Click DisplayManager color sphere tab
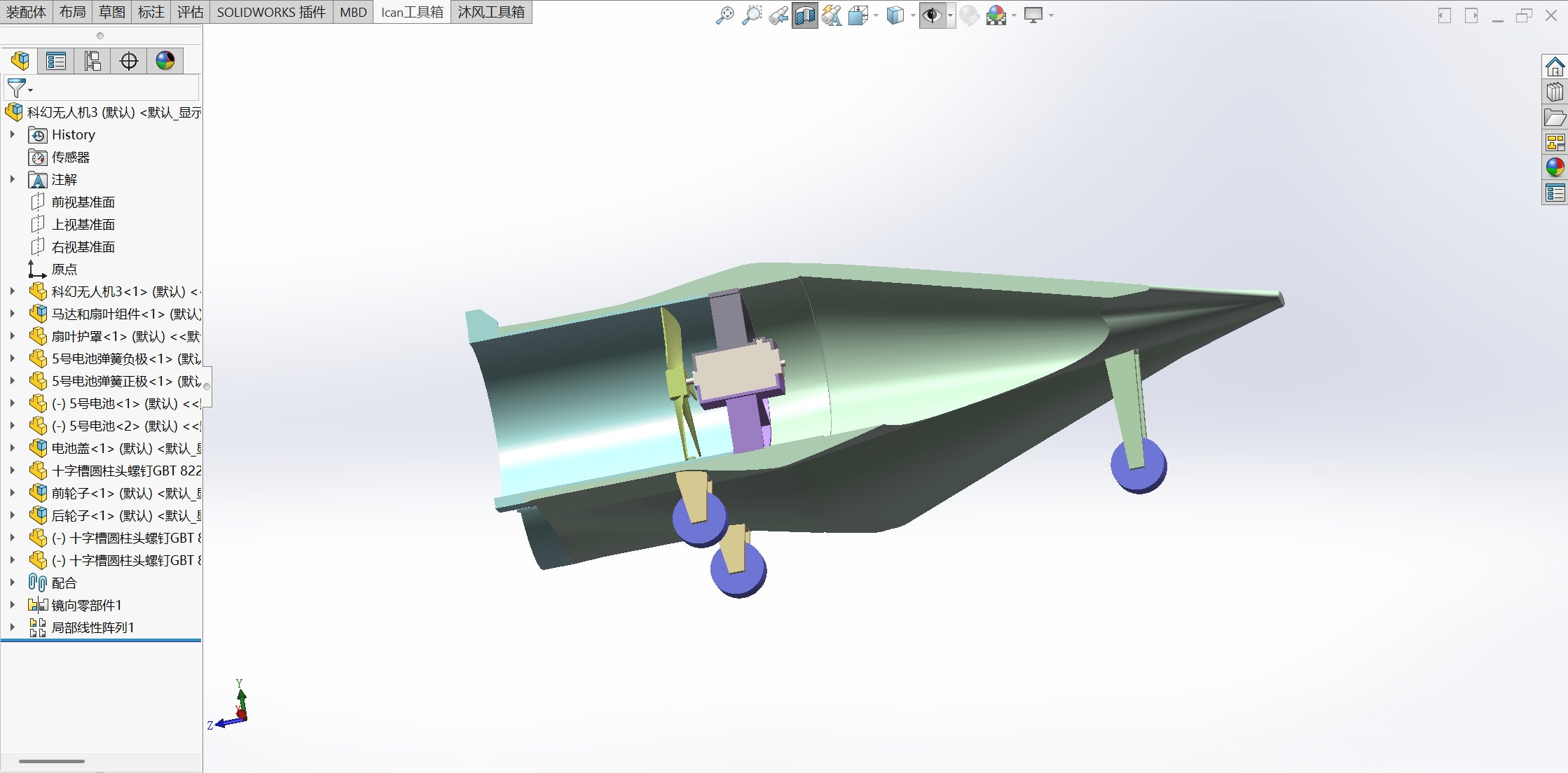1568x773 pixels. (165, 61)
